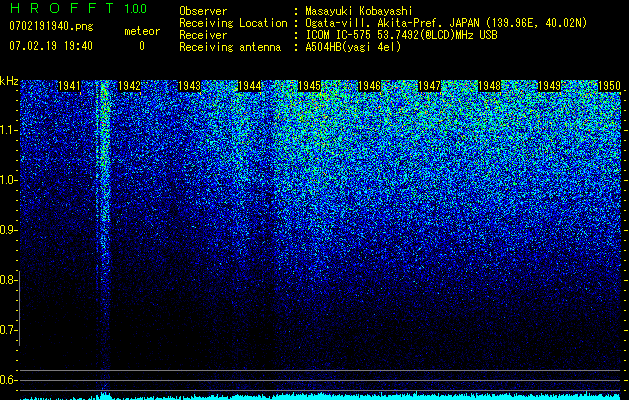
Task: Click the antenna text A504HB(yagi 4el)
Action: (353, 47)
